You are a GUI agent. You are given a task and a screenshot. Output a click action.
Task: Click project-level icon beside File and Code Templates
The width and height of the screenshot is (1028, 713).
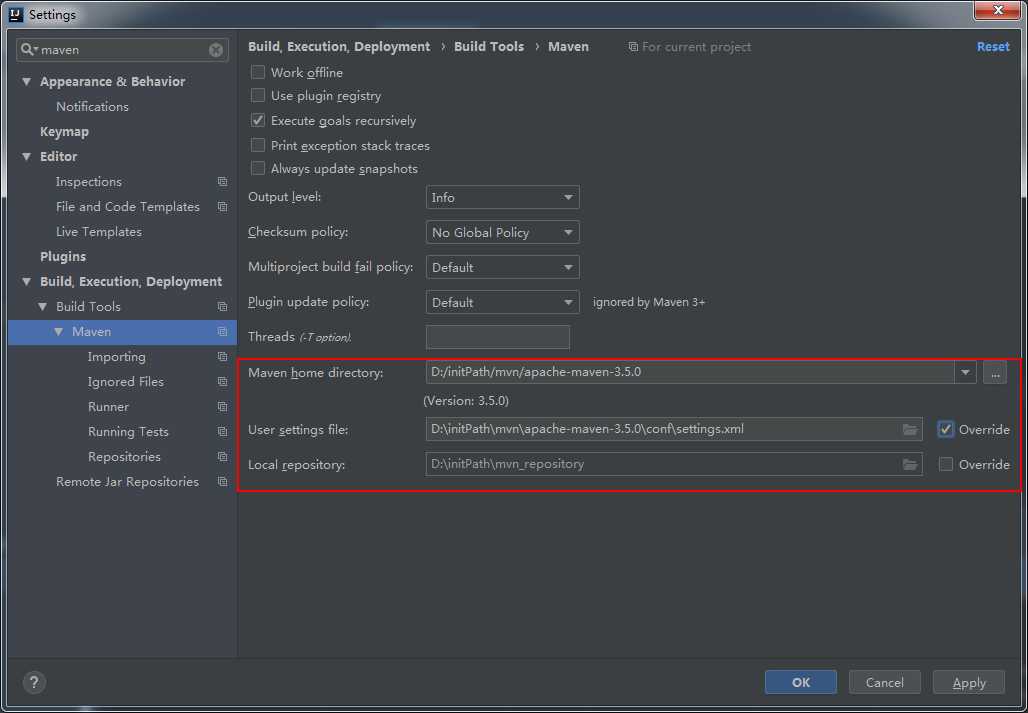(x=222, y=207)
